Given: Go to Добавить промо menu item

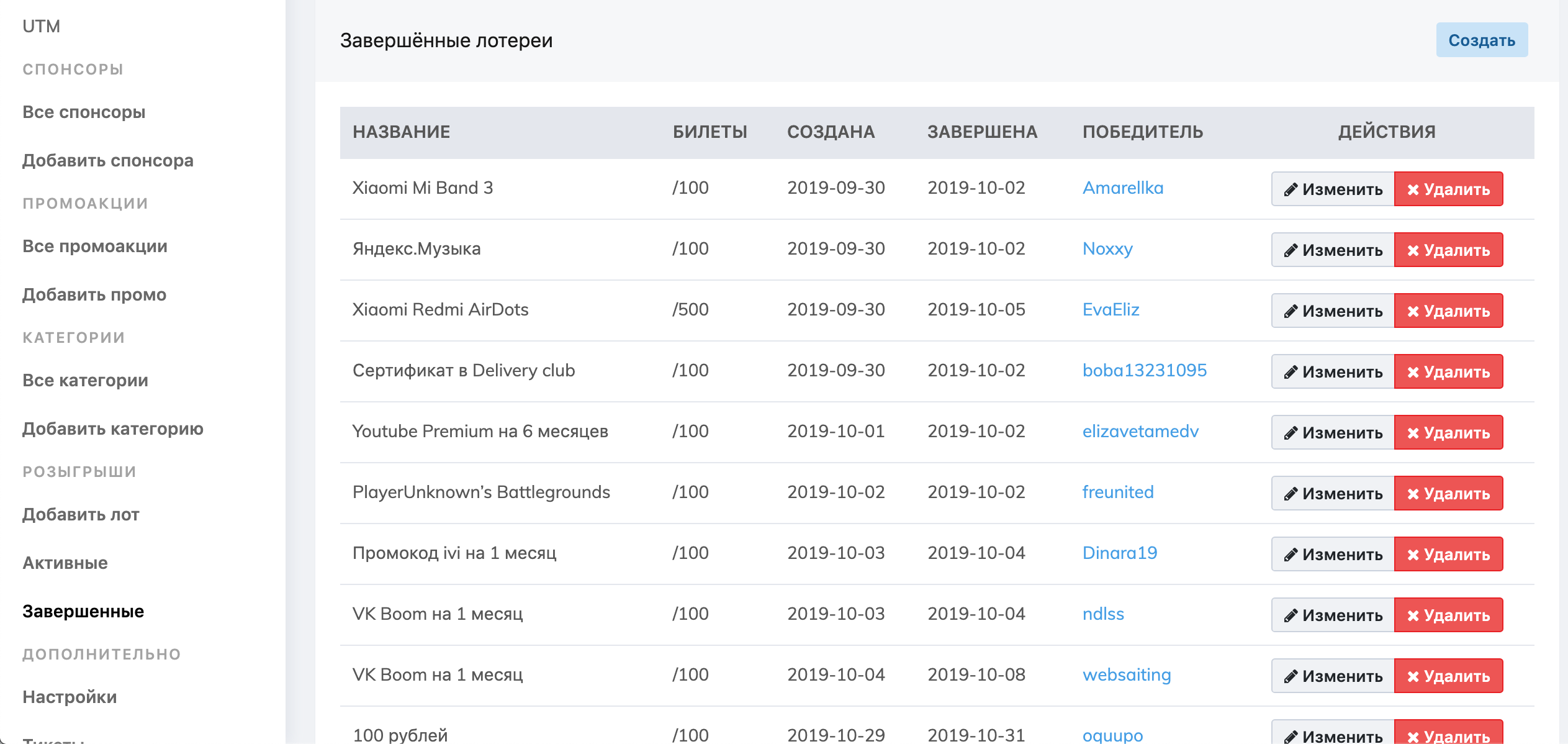Looking at the screenshot, I should click(x=94, y=294).
